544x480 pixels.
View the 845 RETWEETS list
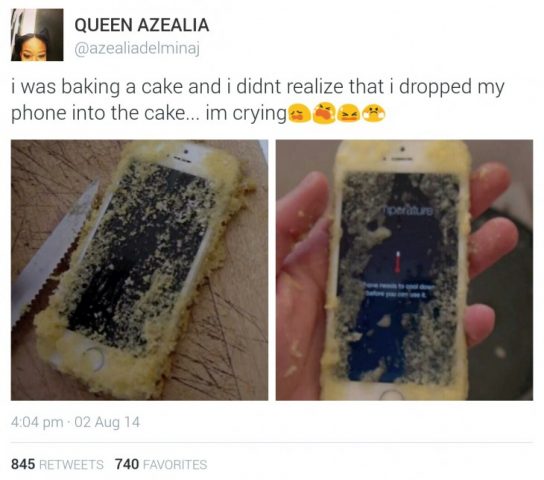pyautogui.click(x=57, y=464)
